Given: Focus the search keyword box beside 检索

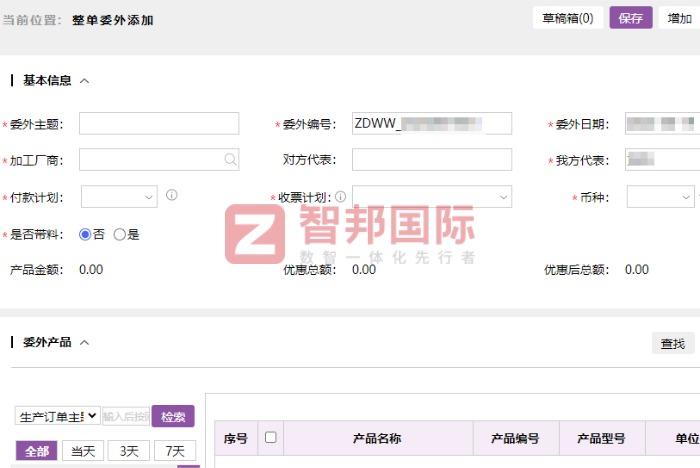Looking at the screenshot, I should [126, 416].
